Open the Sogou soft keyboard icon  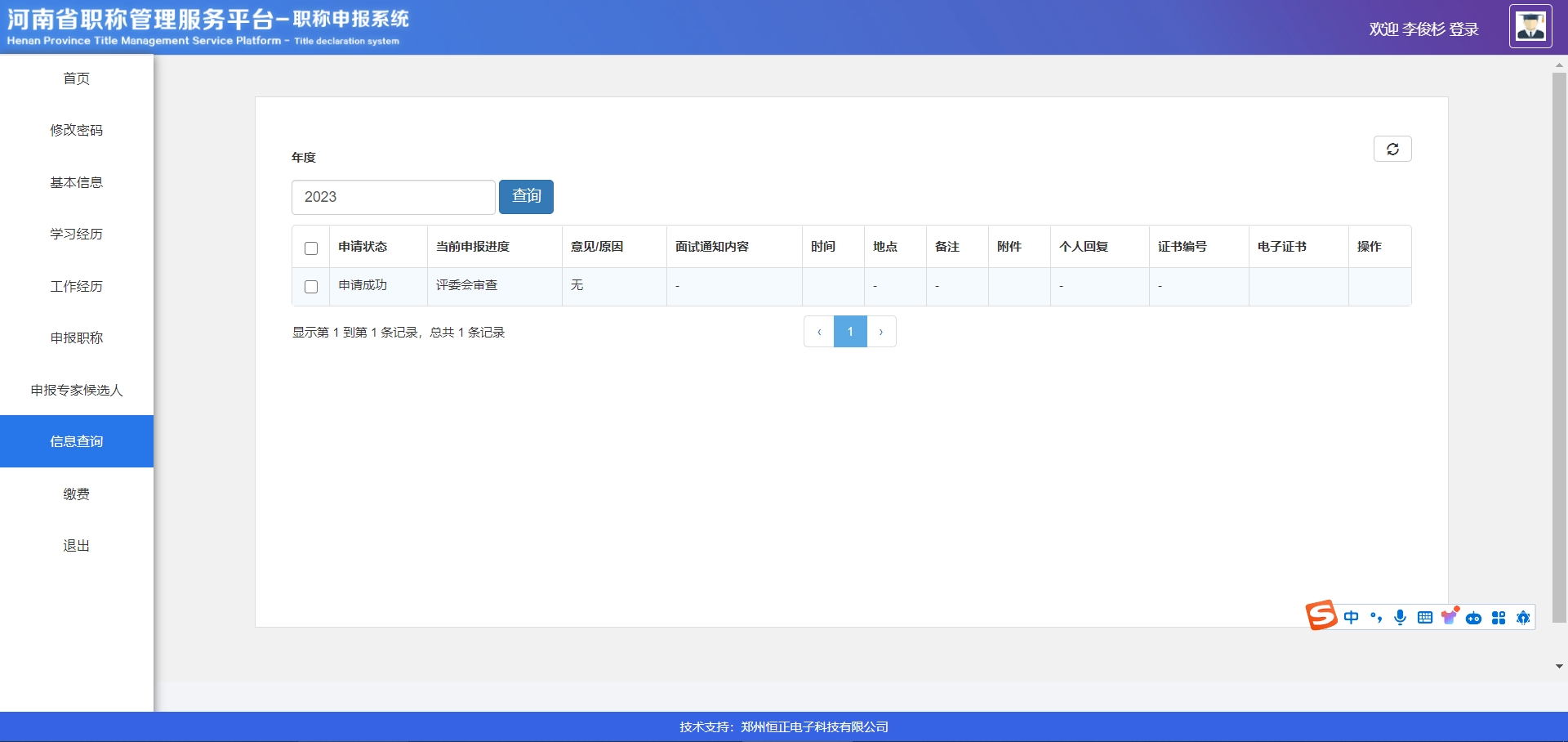click(1425, 618)
